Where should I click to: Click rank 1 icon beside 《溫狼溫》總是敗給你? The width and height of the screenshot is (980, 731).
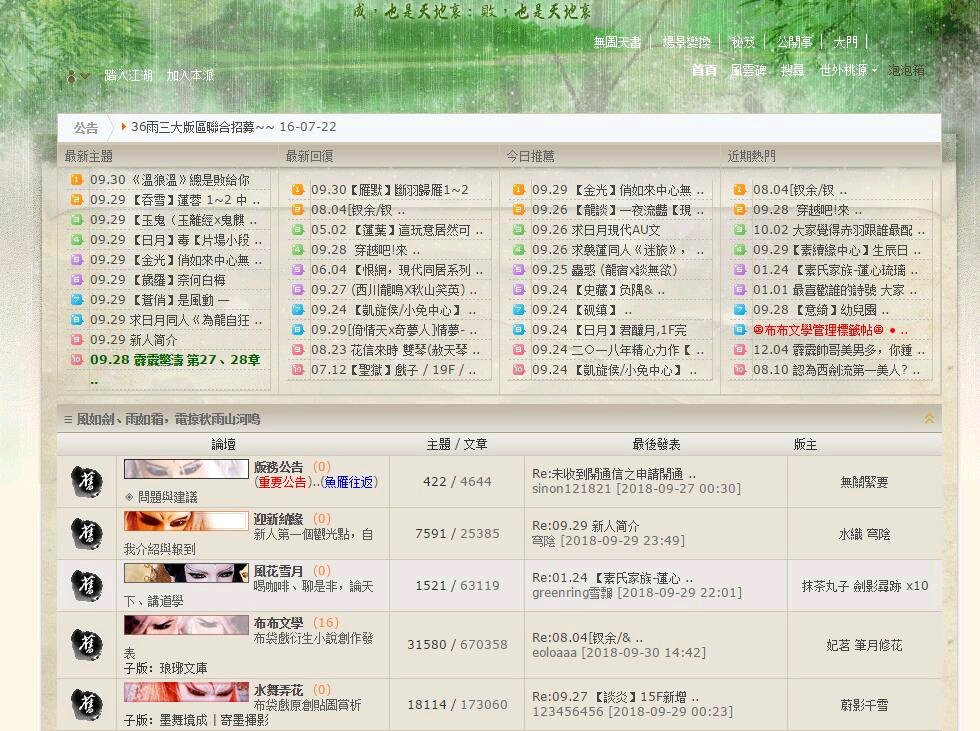tap(76, 180)
